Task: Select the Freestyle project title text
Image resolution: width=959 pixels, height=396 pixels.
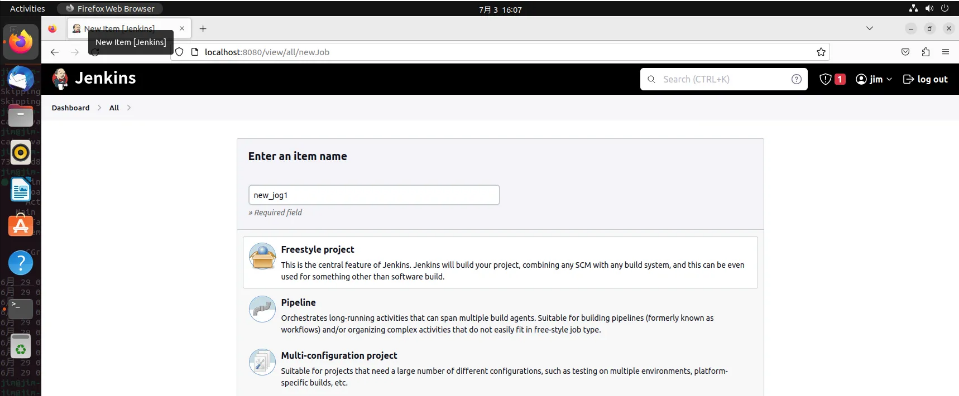Action: (317, 250)
